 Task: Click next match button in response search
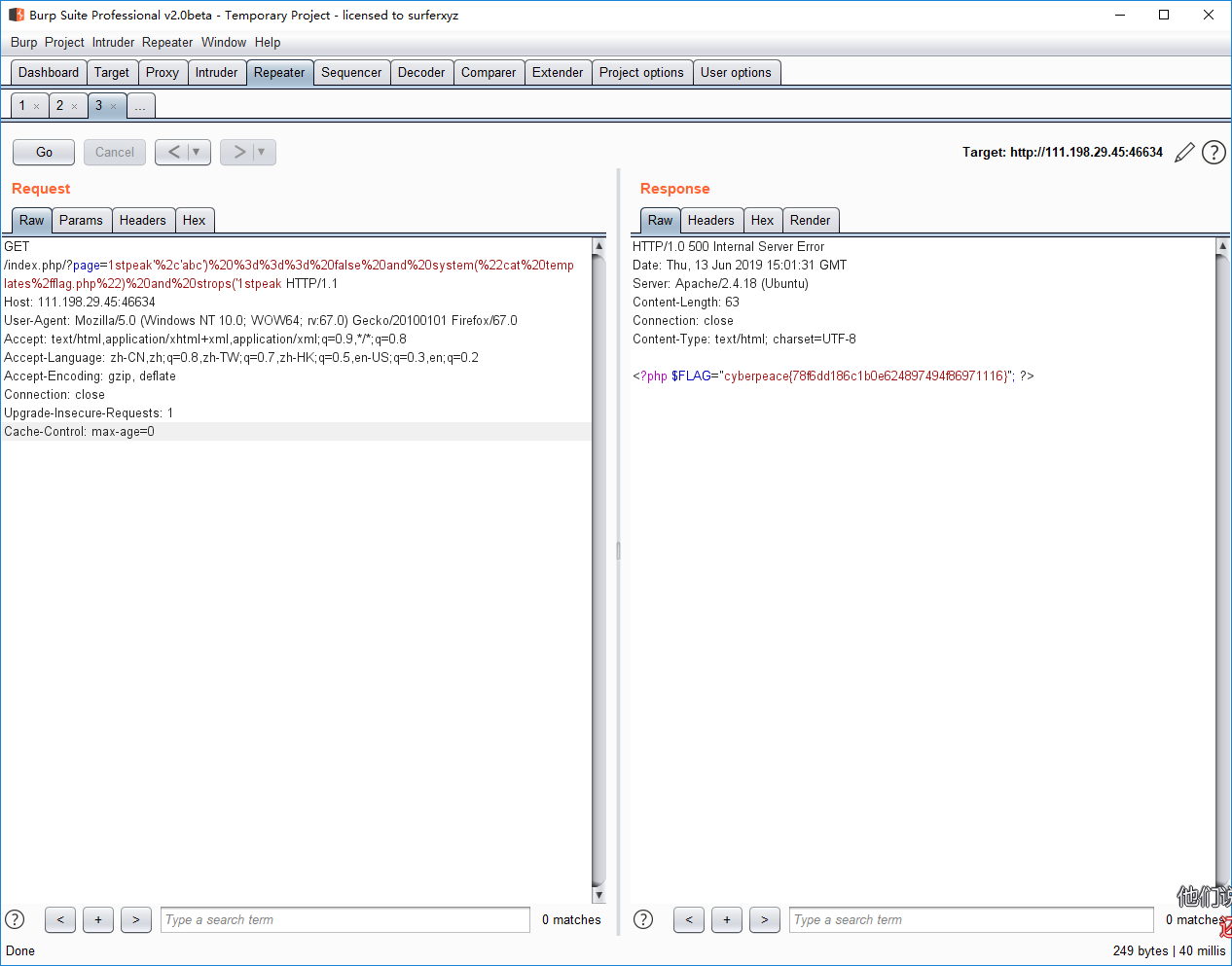click(x=765, y=919)
